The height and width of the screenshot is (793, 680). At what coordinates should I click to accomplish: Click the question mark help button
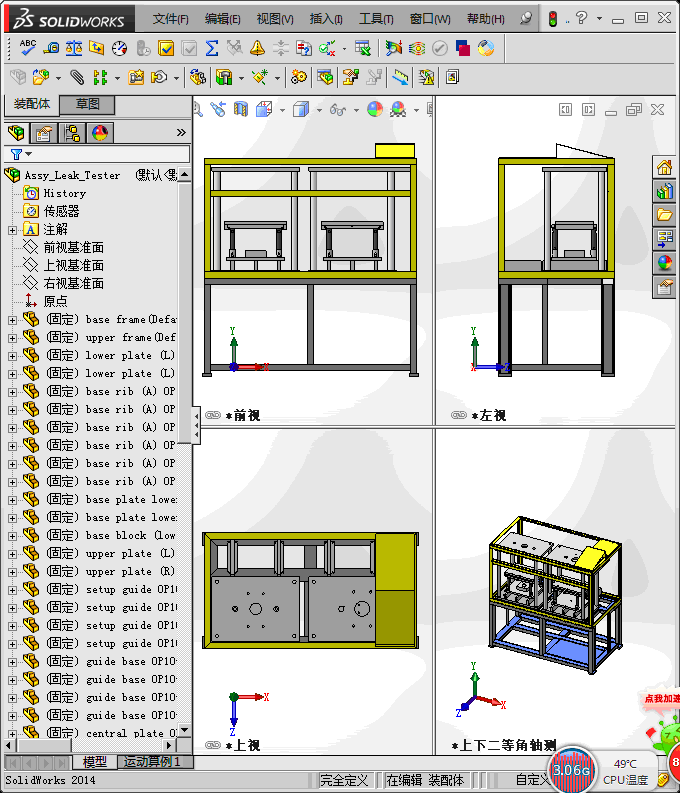pos(581,18)
